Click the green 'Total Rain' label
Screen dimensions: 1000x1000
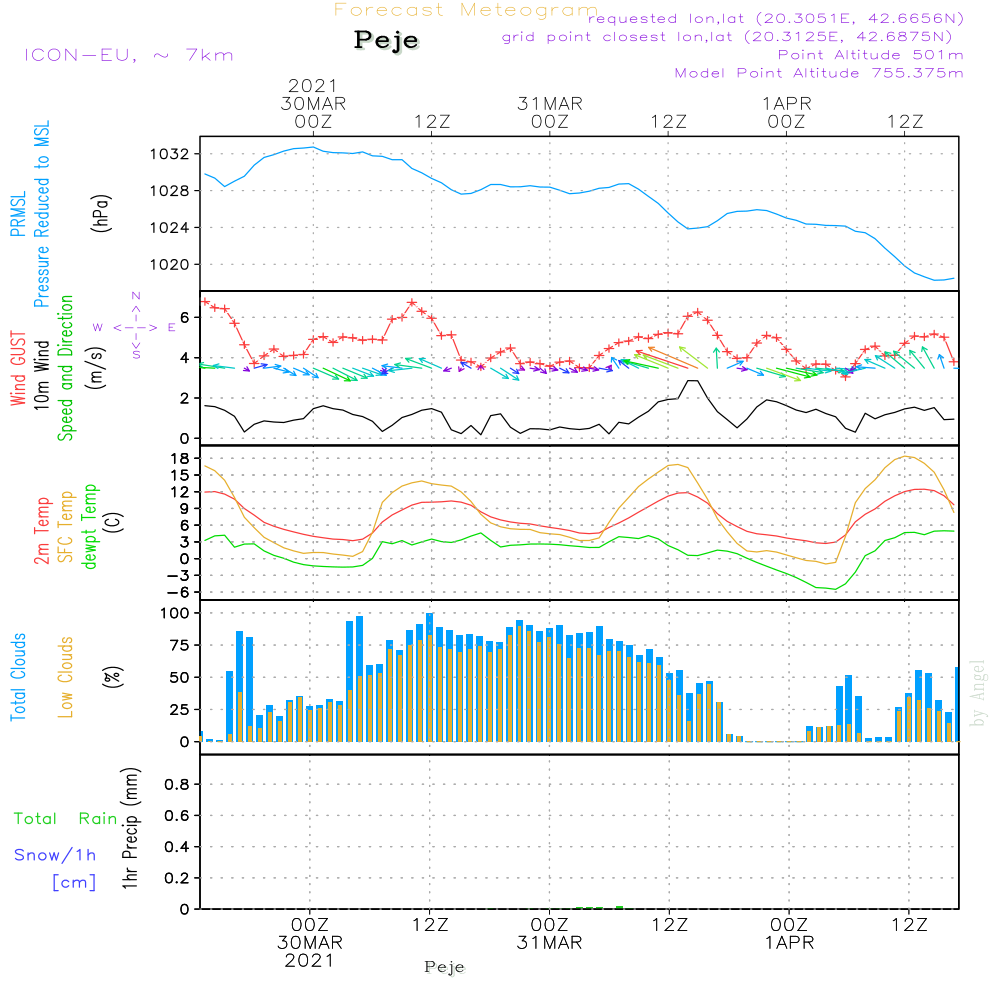point(66,819)
